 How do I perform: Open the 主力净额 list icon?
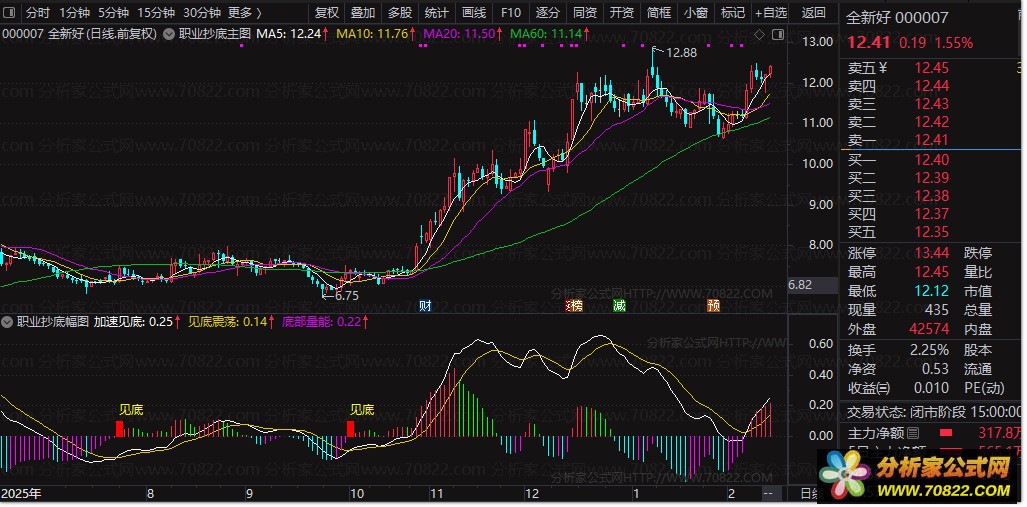tap(912, 433)
